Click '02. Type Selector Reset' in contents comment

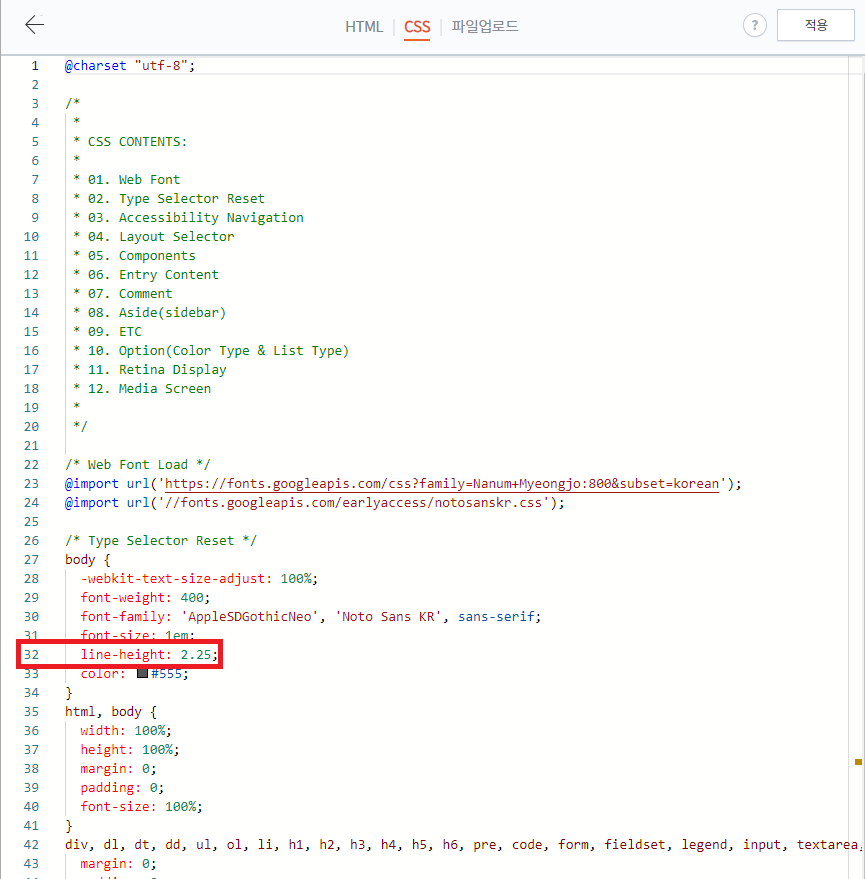(x=169, y=199)
